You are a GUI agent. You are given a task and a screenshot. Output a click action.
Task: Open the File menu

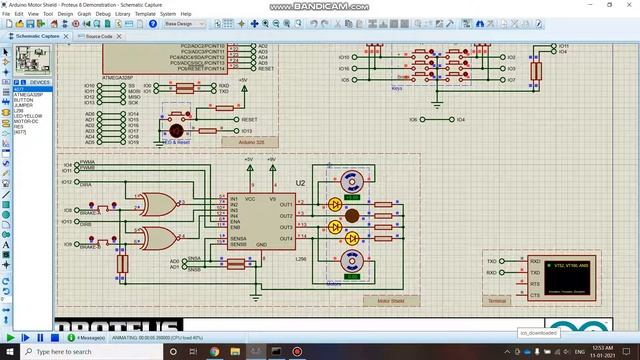tap(6, 14)
